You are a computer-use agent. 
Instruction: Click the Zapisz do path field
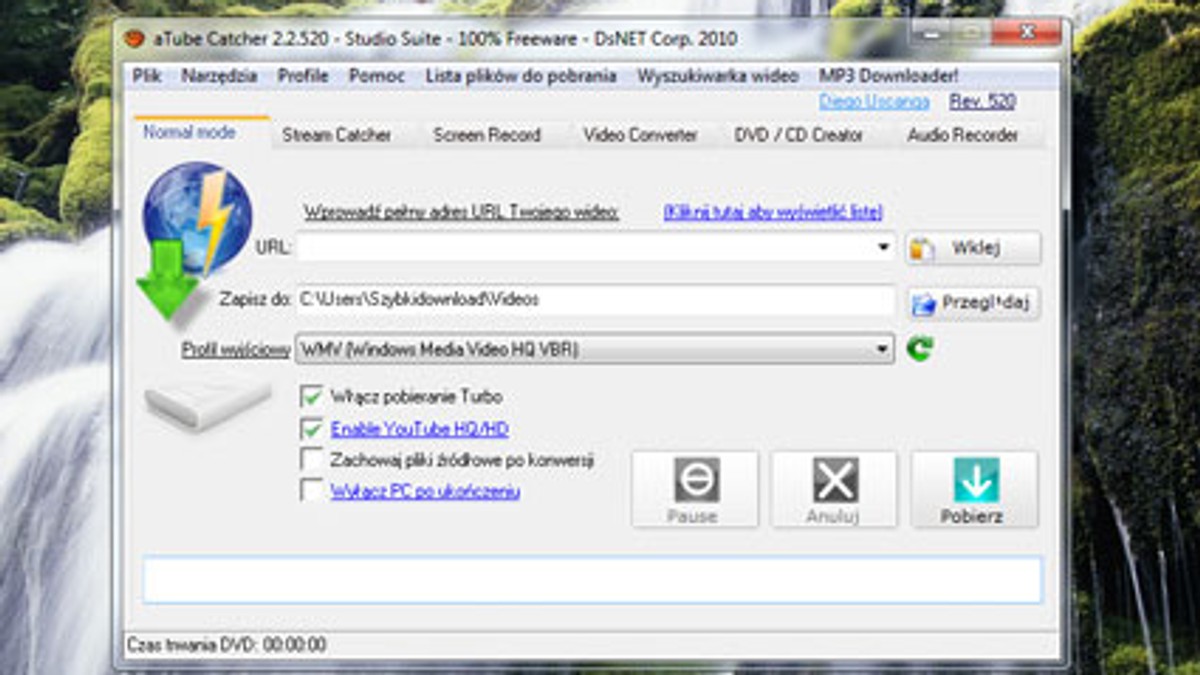[x=595, y=300]
